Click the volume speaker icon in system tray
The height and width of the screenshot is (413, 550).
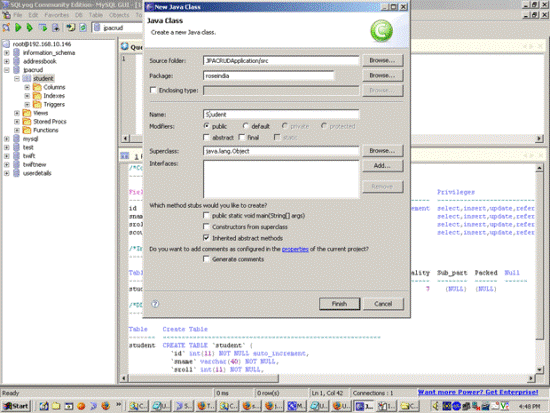click(x=436, y=406)
